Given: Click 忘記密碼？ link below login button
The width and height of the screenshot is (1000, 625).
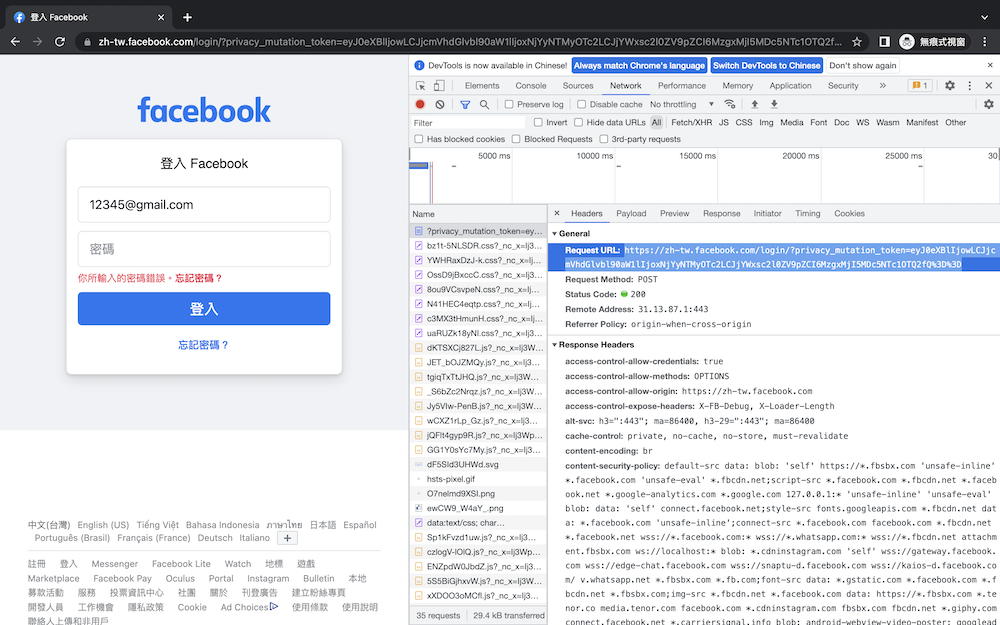Looking at the screenshot, I should 203,345.
